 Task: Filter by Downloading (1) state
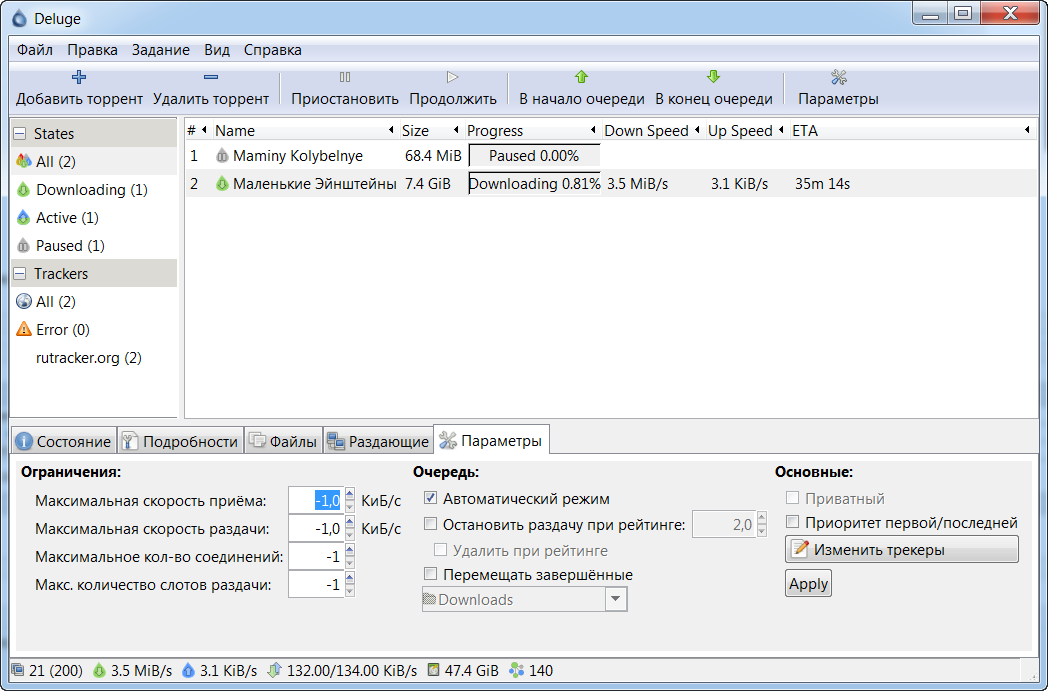[94, 189]
